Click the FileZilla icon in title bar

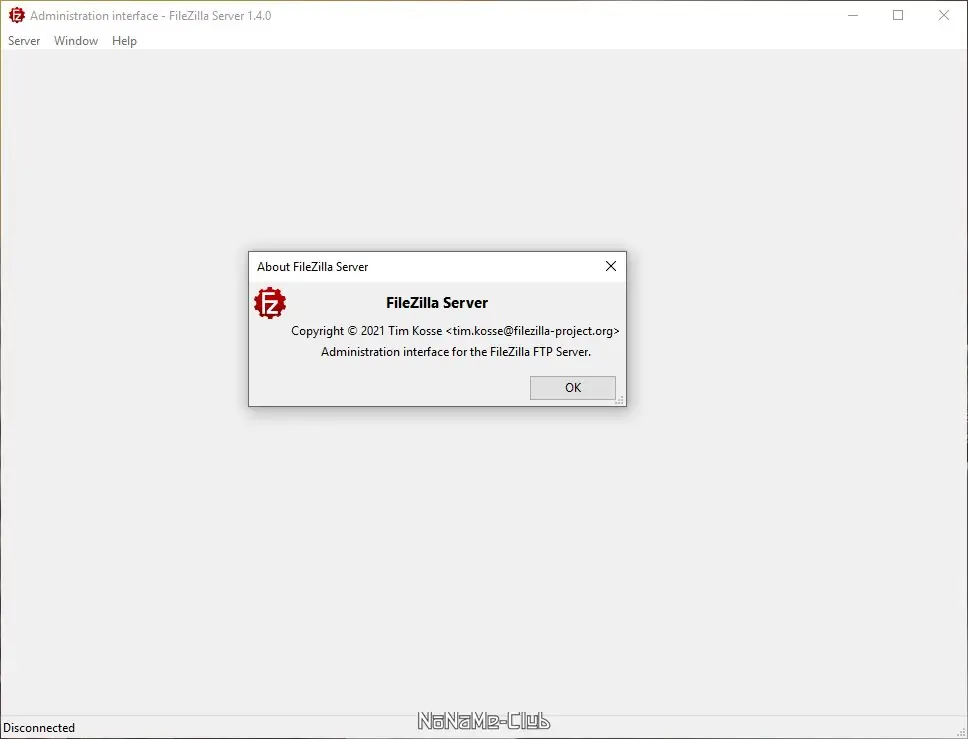(x=17, y=15)
